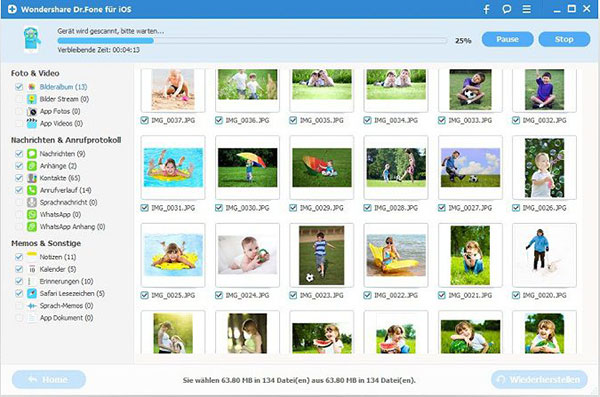Uncheck the Bilderalbum checkbox
The image size is (600, 397).
(x=19, y=87)
